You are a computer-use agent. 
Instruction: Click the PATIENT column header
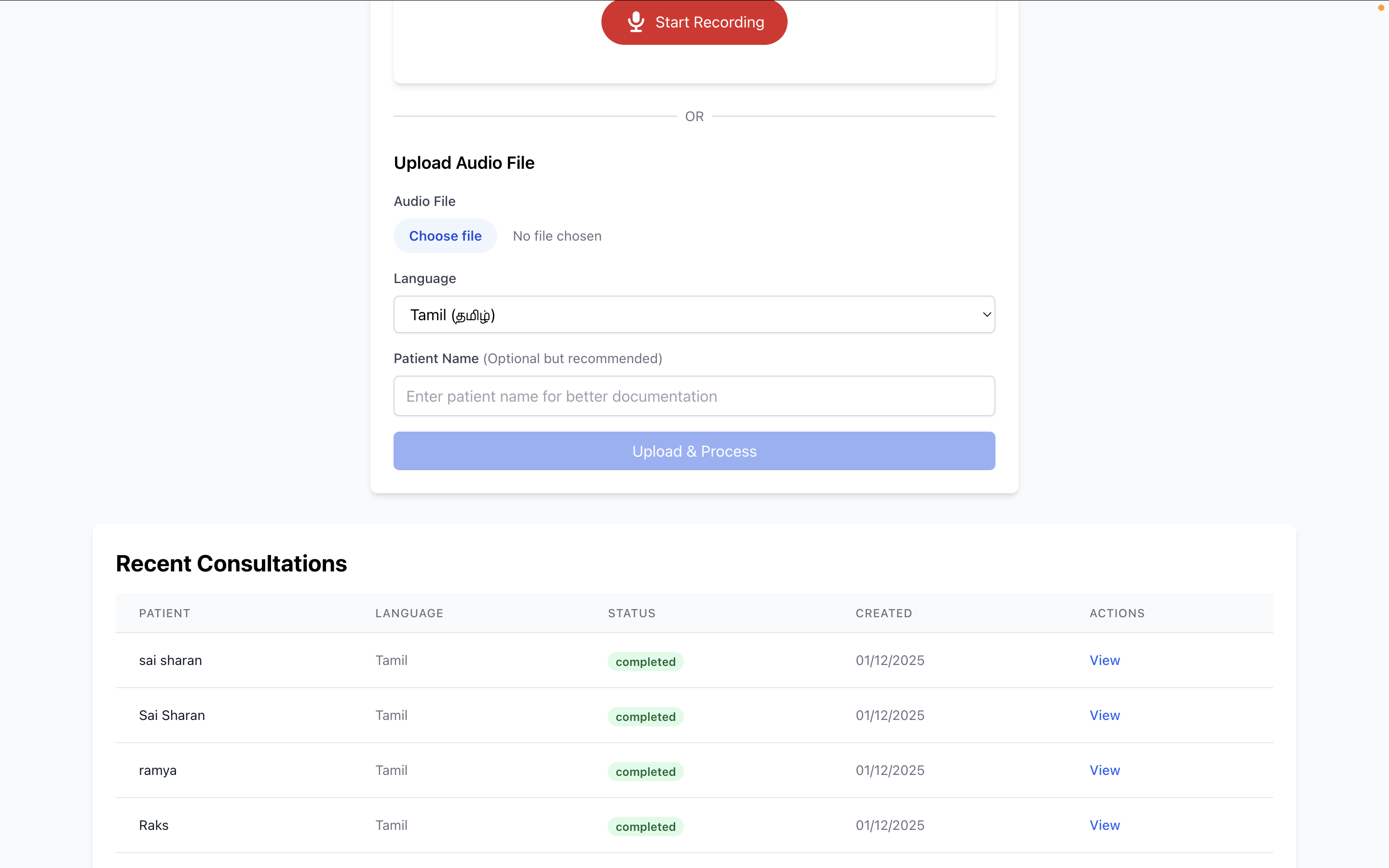pos(164,613)
